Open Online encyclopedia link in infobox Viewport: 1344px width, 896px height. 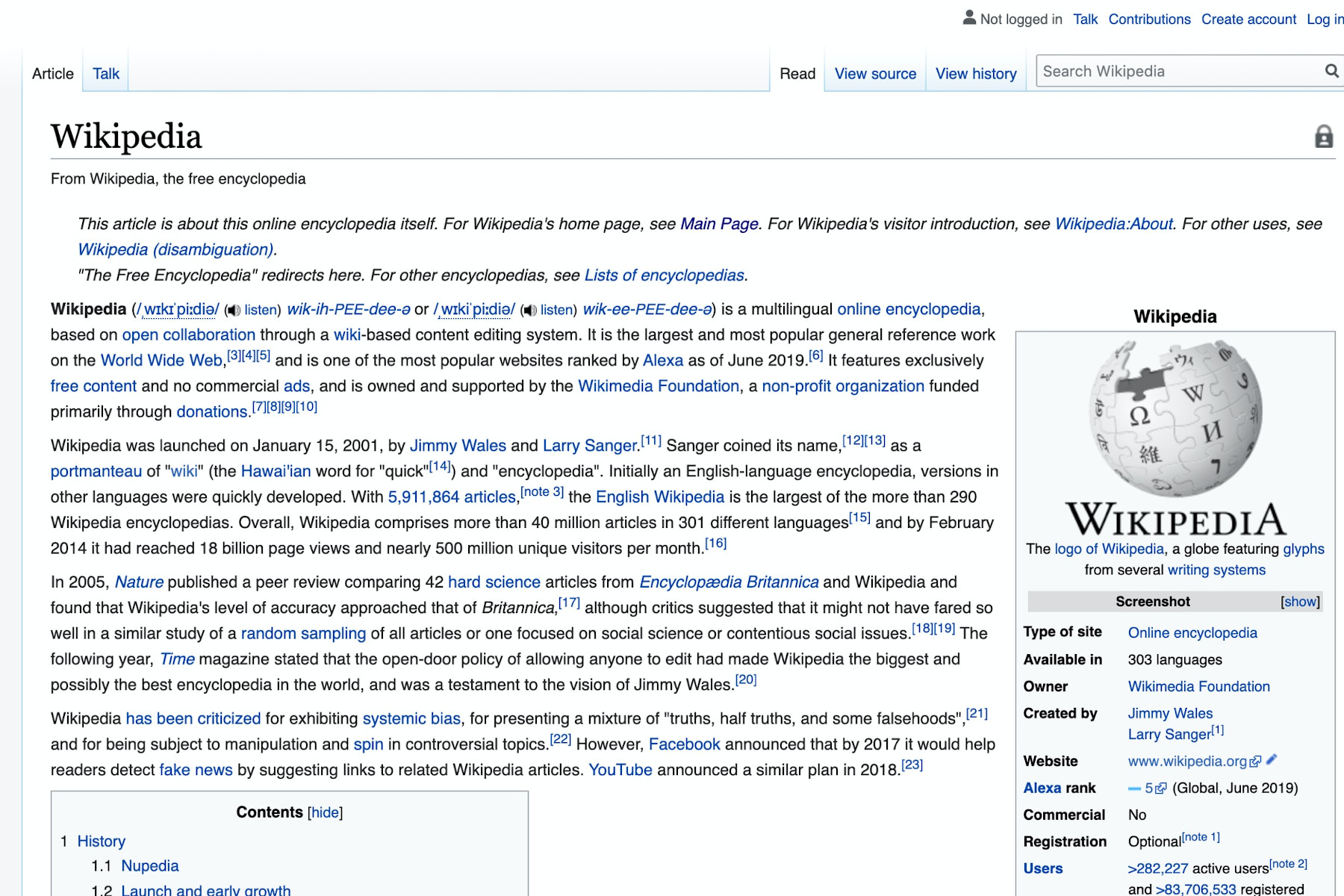click(1192, 633)
